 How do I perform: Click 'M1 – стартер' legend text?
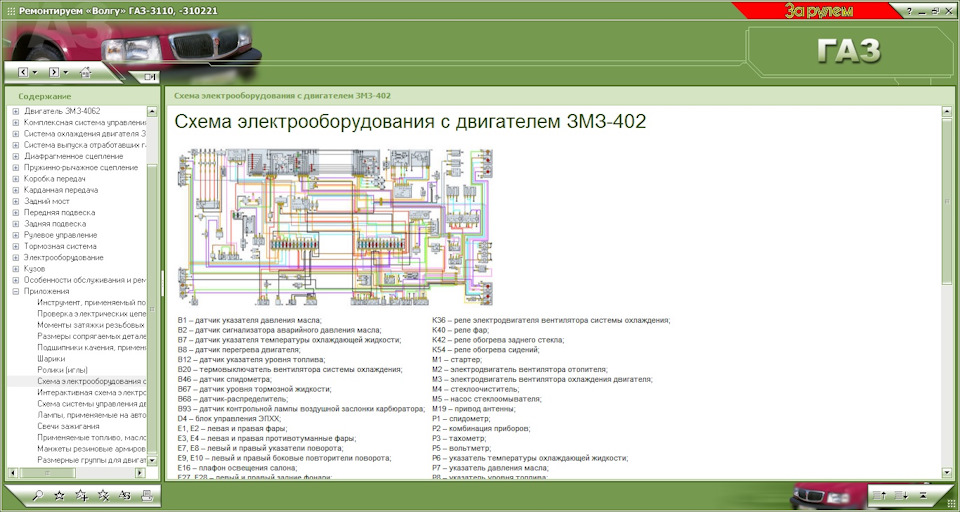(x=457, y=360)
